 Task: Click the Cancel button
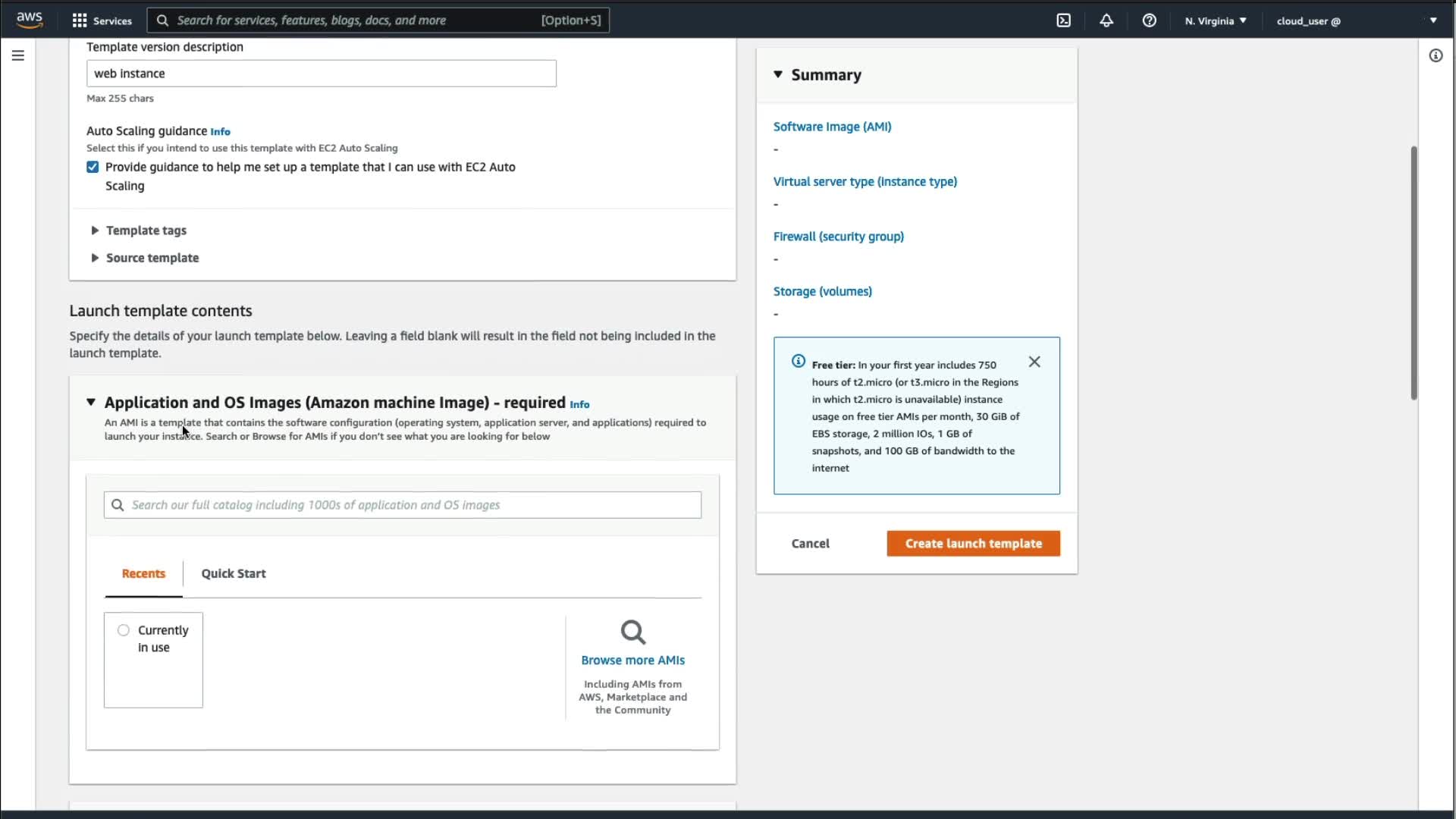810,543
